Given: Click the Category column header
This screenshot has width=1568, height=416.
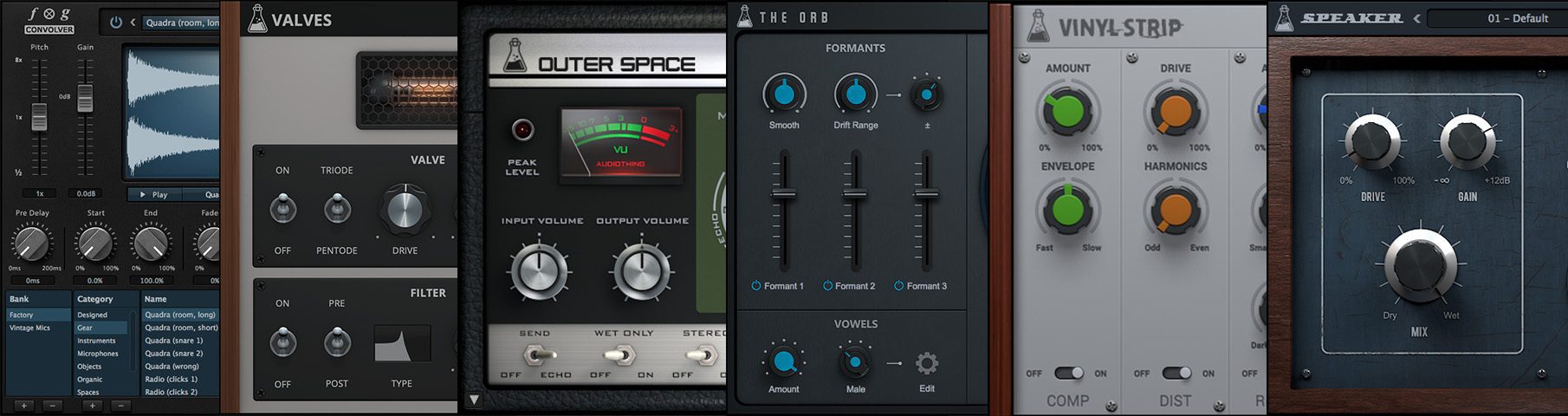Looking at the screenshot, I should (x=107, y=299).
